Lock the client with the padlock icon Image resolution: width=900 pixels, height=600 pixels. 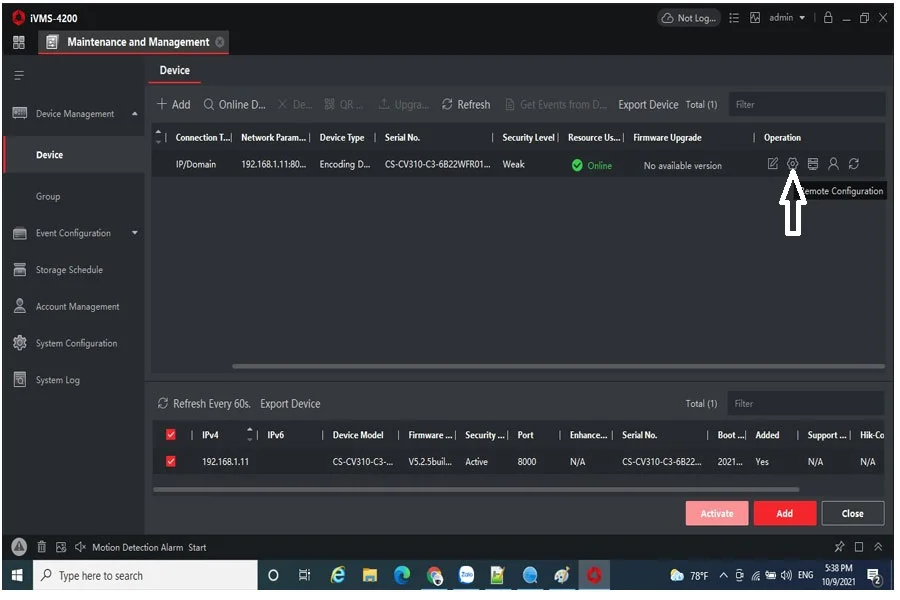click(x=828, y=17)
